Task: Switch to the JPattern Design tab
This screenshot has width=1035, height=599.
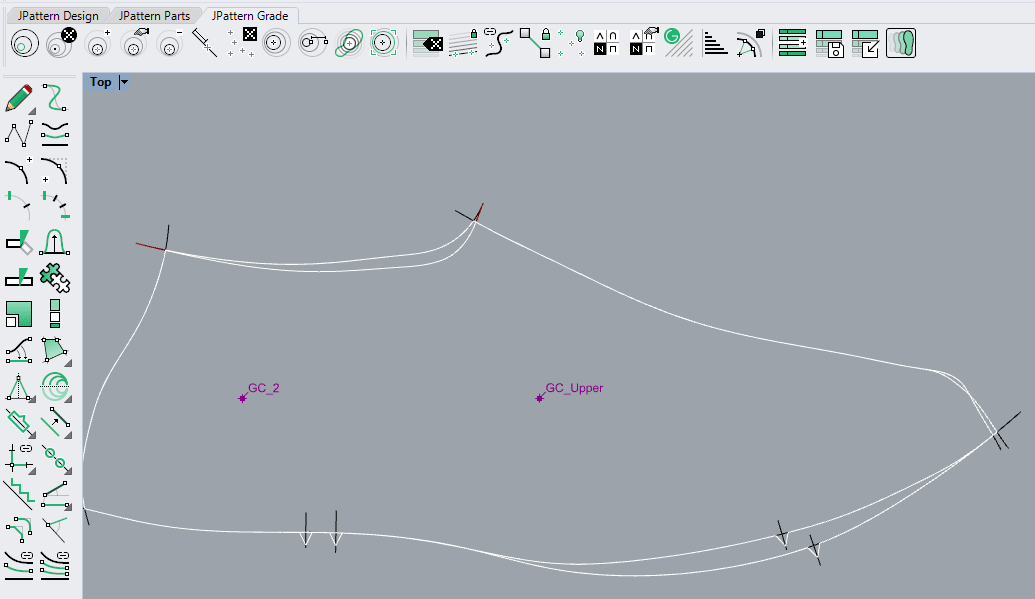Action: coord(58,16)
